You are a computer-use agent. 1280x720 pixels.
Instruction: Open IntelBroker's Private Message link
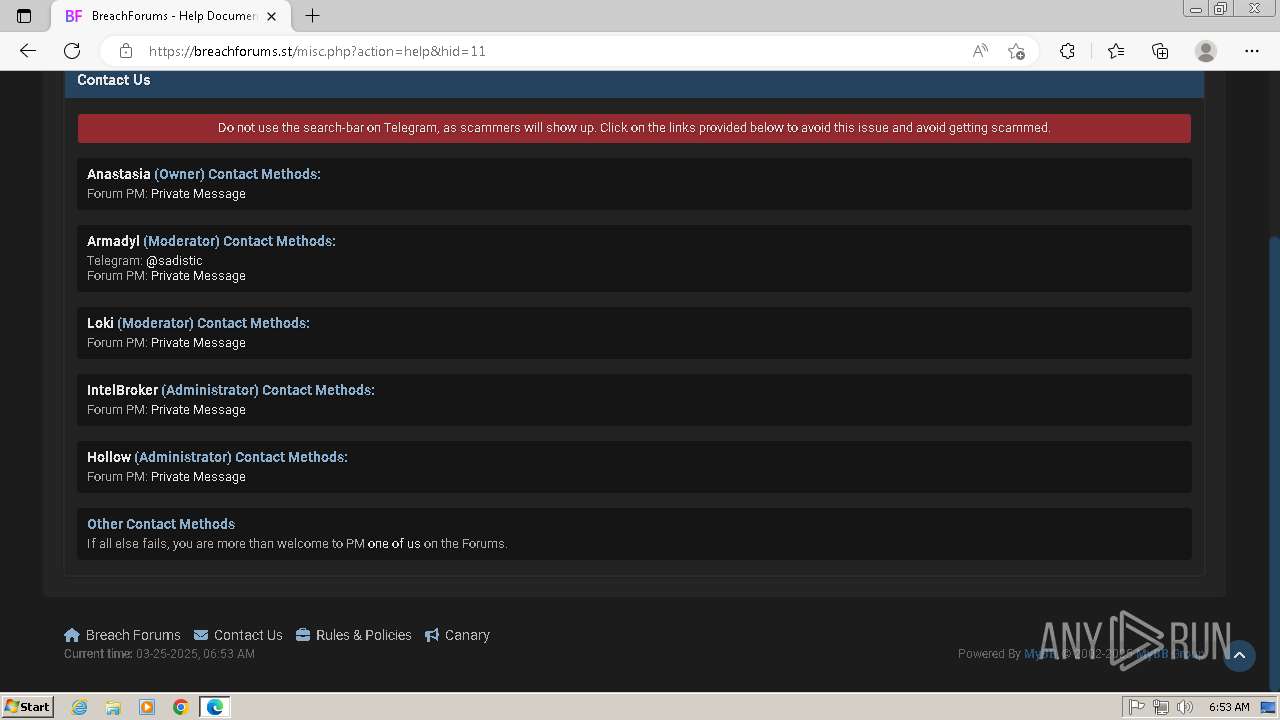(x=198, y=410)
